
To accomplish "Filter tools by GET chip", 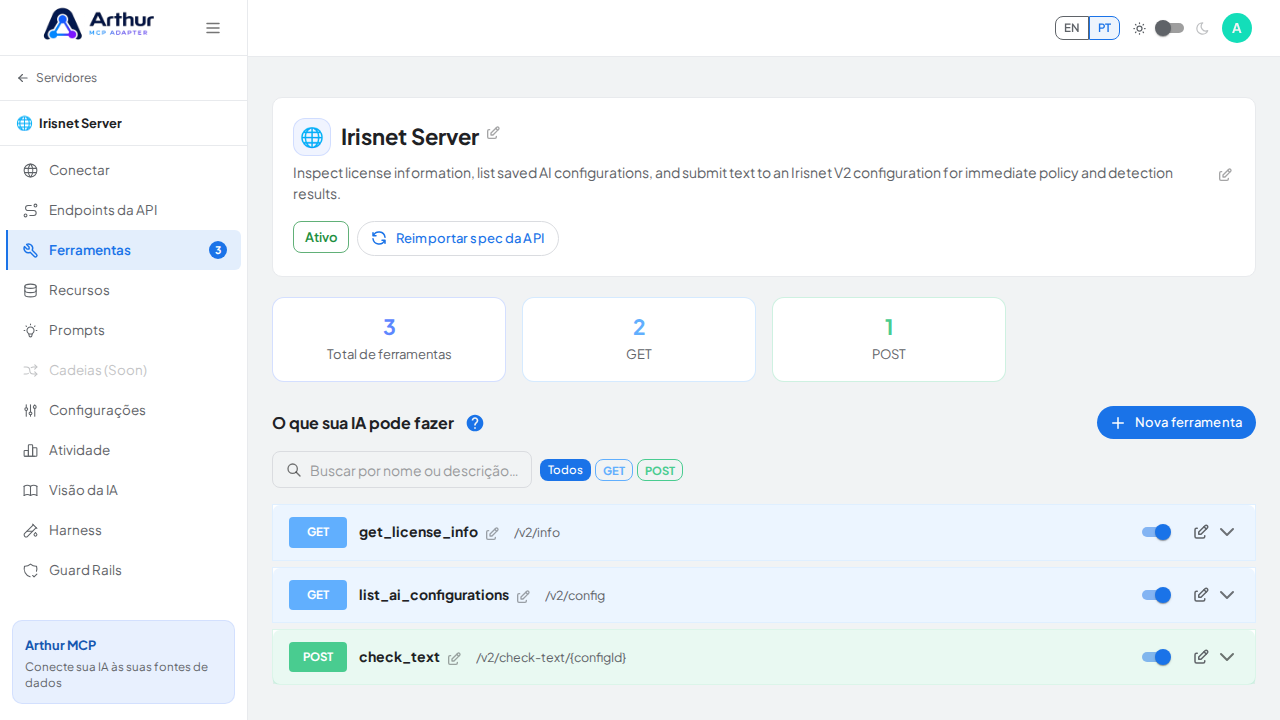I will pos(614,470).
